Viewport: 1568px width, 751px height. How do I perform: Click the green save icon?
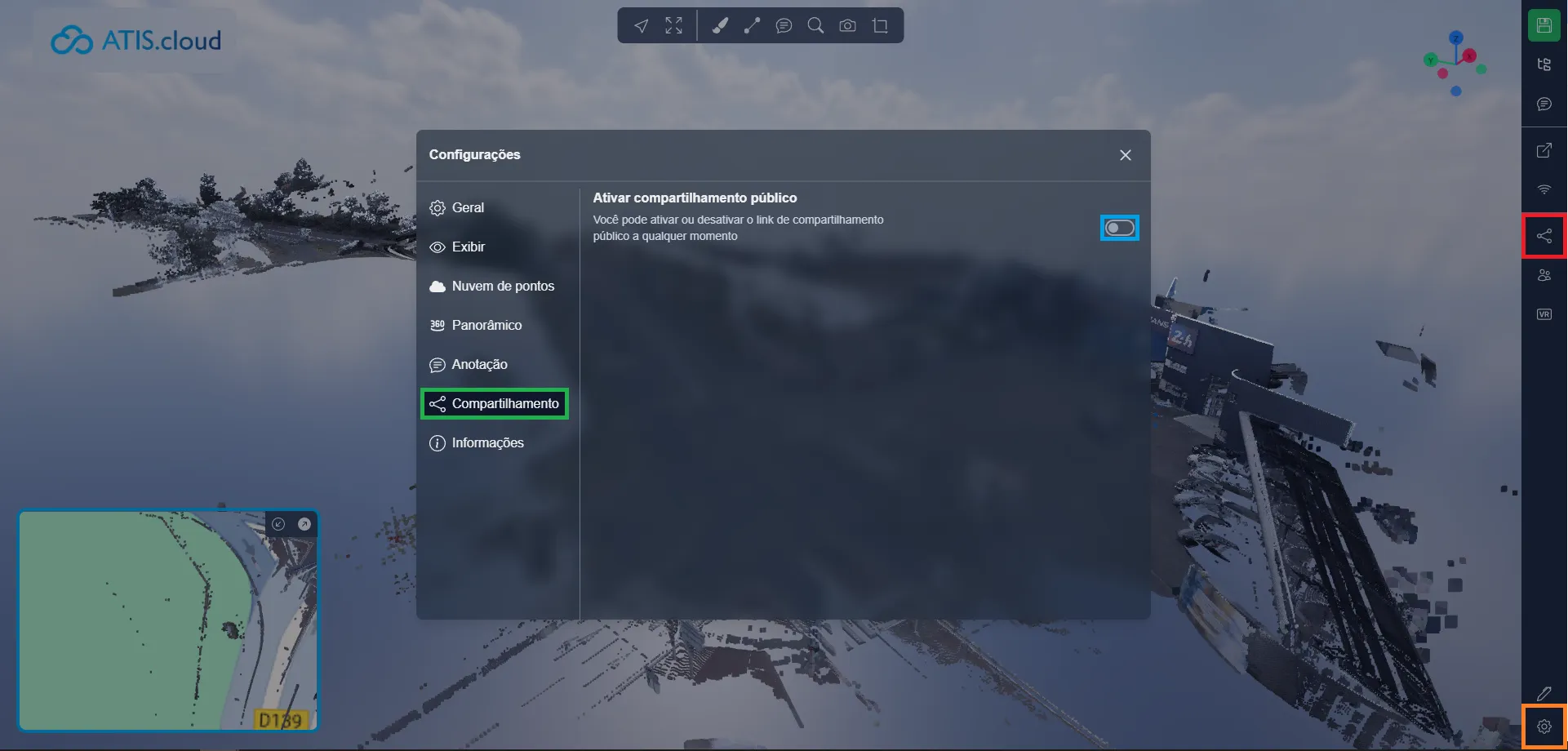(x=1544, y=25)
